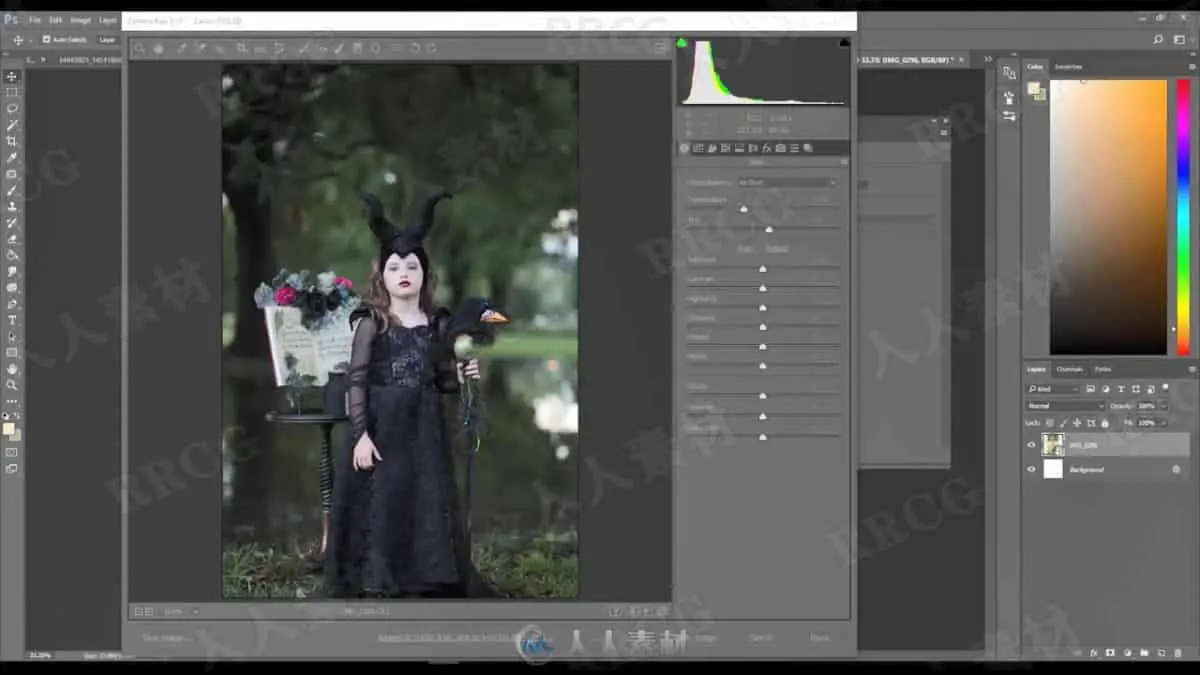
Task: Toggle the Background layer lock icon
Action: (x=1176, y=469)
